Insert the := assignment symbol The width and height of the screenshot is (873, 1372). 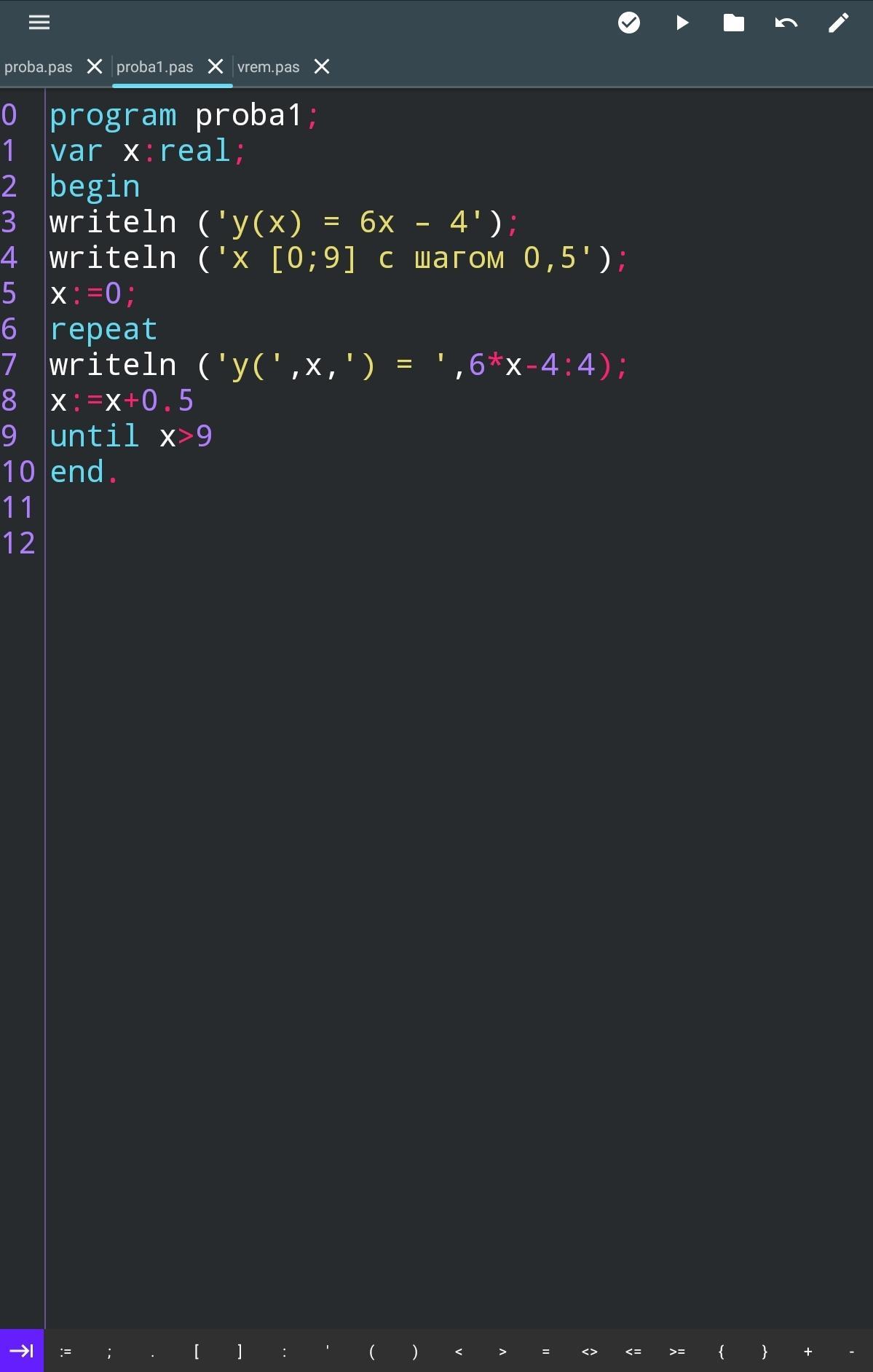coord(66,1352)
